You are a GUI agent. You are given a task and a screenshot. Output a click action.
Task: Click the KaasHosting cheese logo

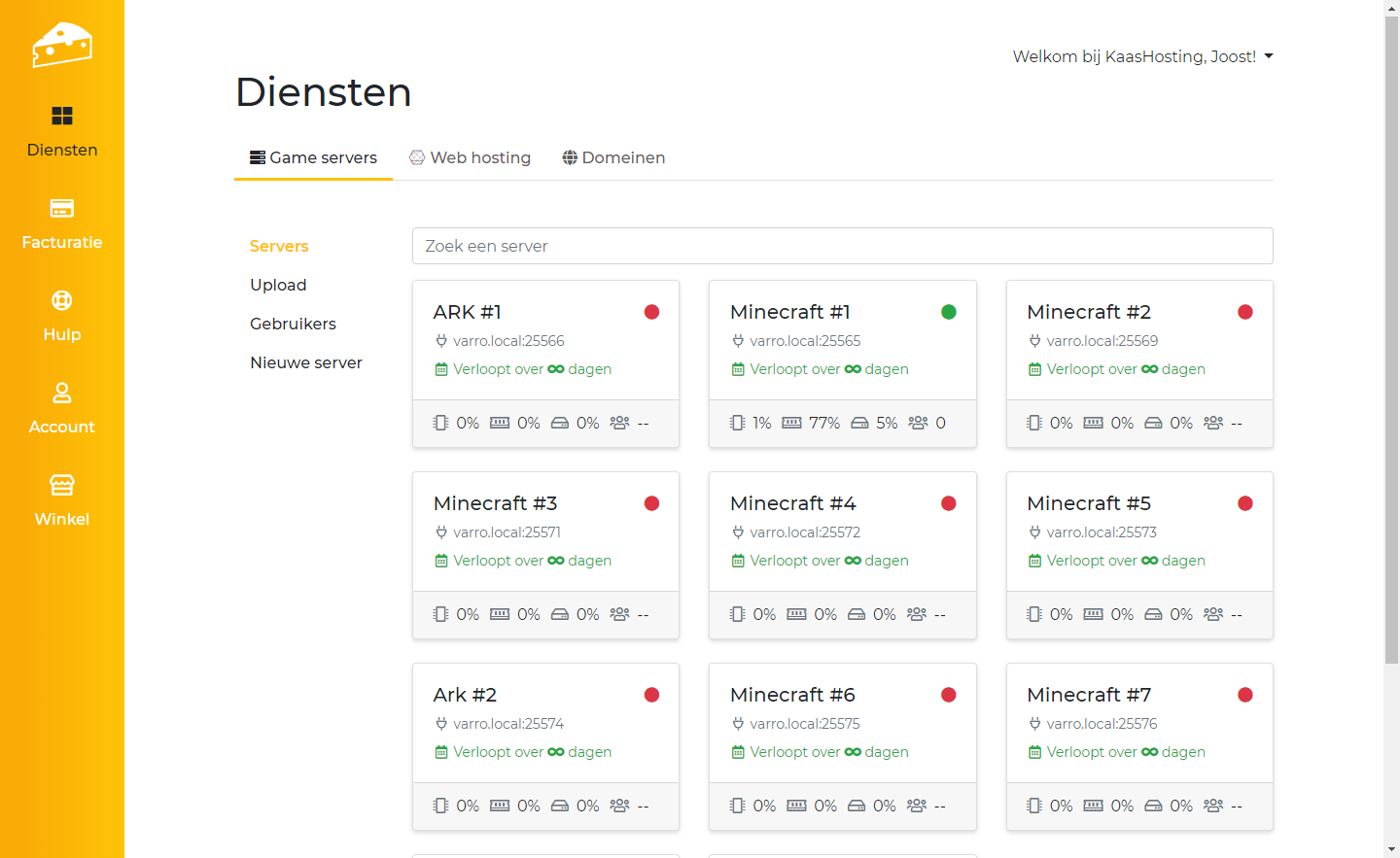pyautogui.click(x=62, y=45)
